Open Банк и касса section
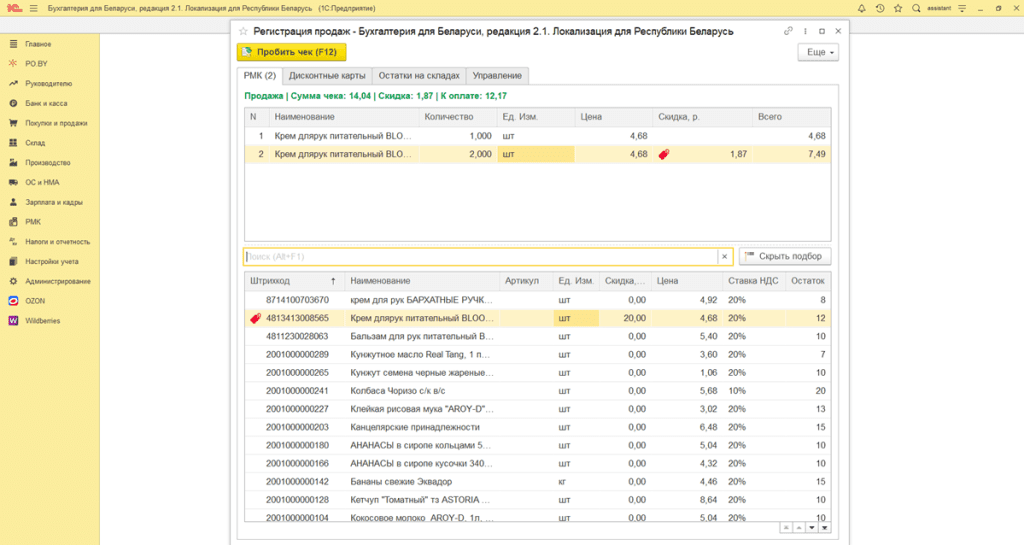Viewport: 1024px width, 545px height. 46,103
